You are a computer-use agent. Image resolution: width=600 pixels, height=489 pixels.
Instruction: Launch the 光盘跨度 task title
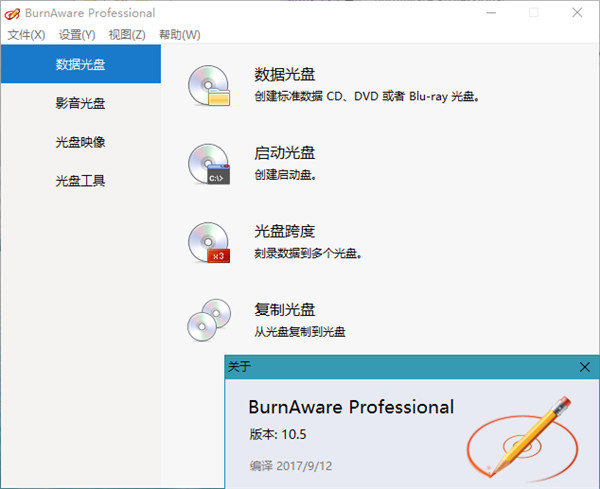click(285, 231)
